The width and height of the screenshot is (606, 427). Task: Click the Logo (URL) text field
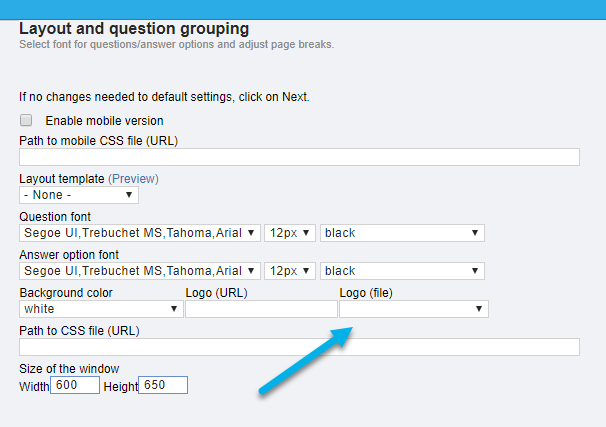click(x=261, y=309)
